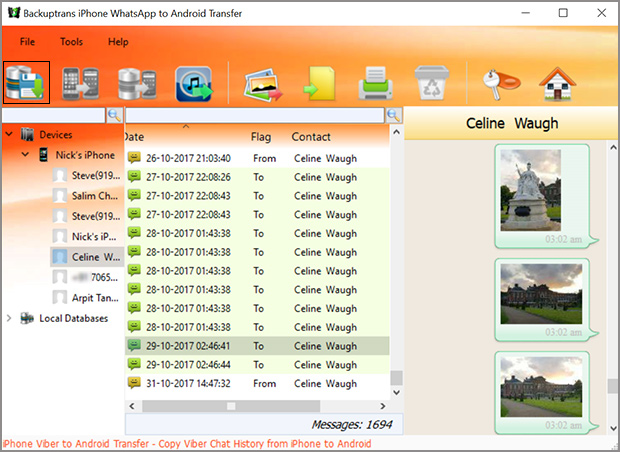
Task: Sort by the Contact column header
Action: pyautogui.click(x=311, y=137)
